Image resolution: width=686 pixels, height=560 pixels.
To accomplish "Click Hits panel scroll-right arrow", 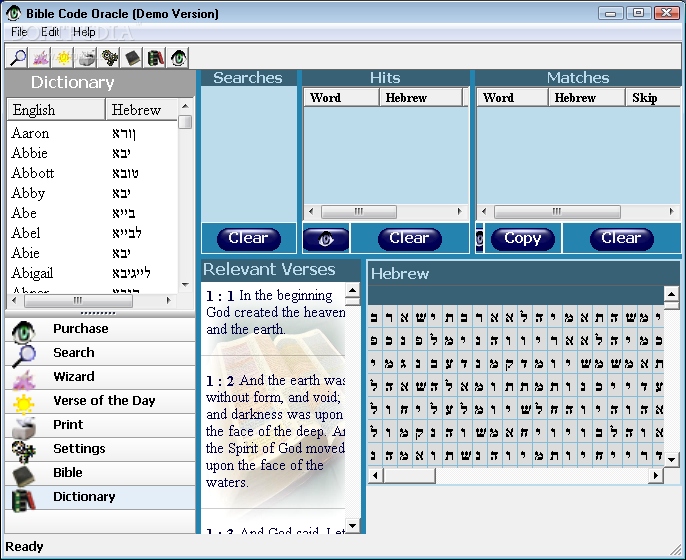I will point(459,212).
